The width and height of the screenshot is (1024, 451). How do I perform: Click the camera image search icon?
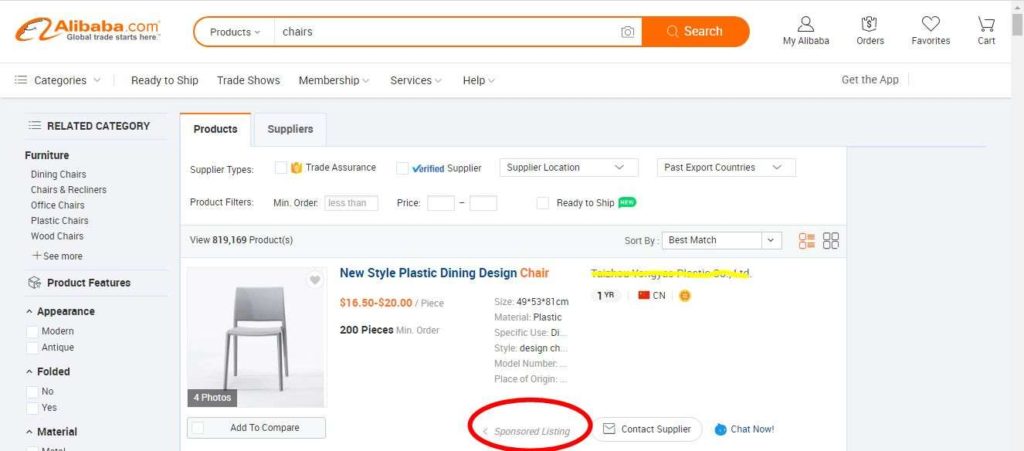(x=627, y=32)
